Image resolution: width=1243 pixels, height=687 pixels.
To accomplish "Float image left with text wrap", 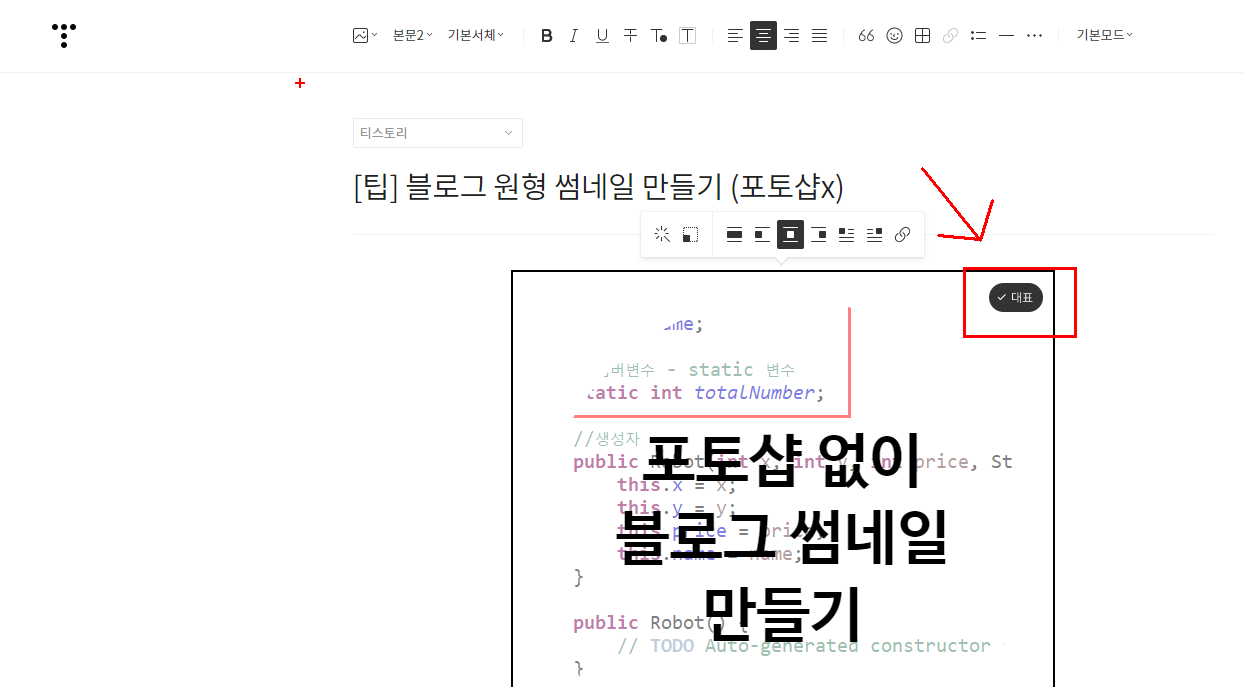I will [x=846, y=235].
